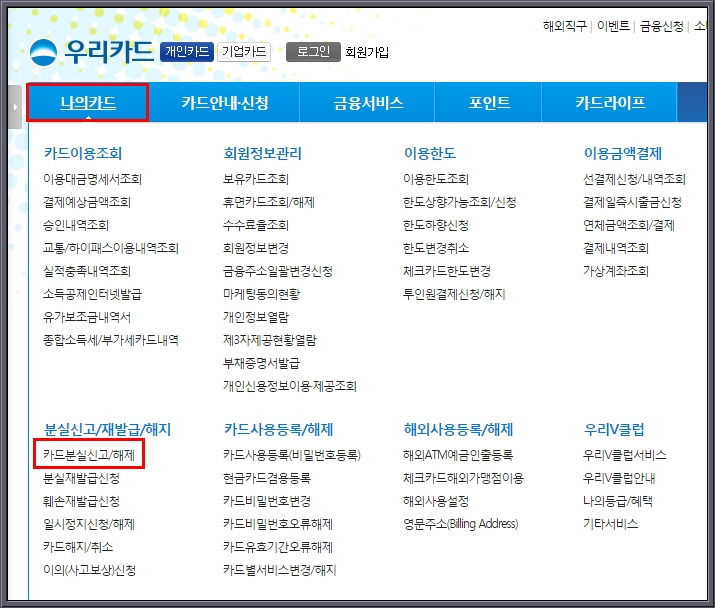Screen dimensions: 715x608
Task: Open 금융주소일괄변경신청
Action: (x=278, y=271)
